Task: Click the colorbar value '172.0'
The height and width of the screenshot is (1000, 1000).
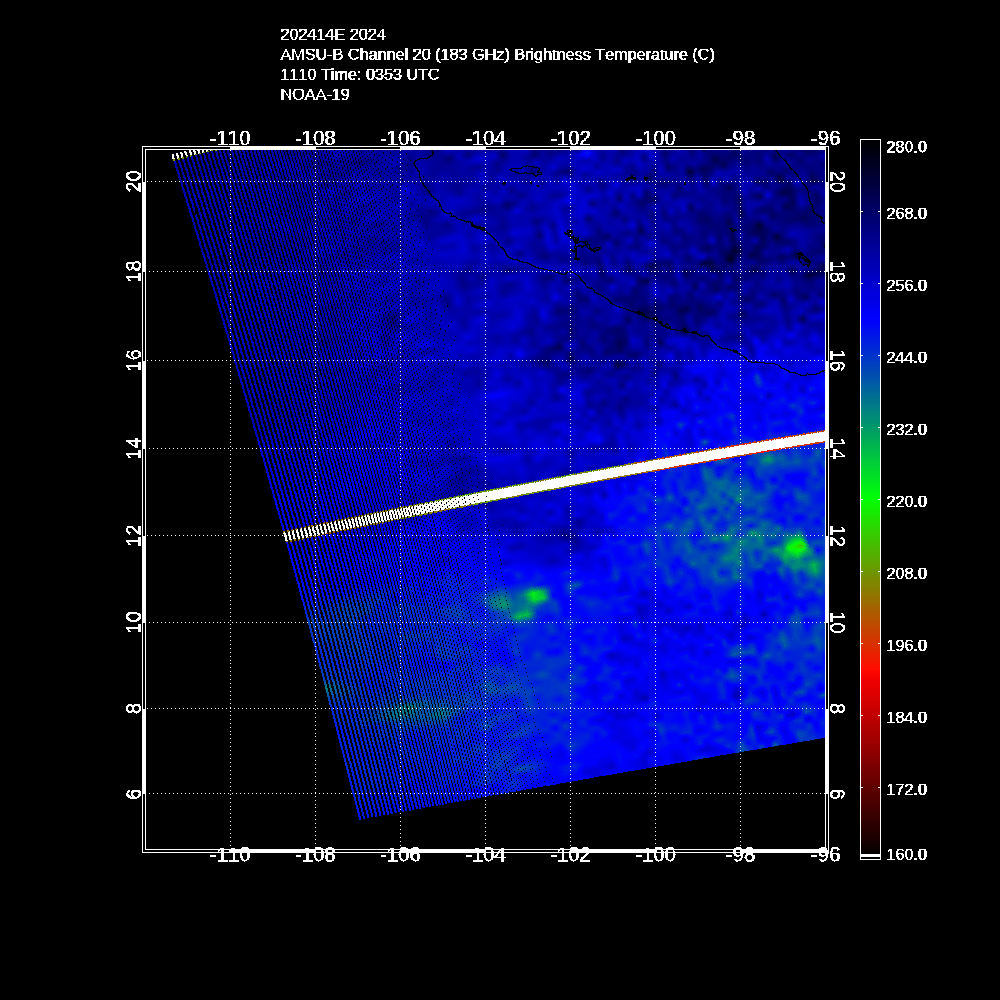Action: [906, 790]
